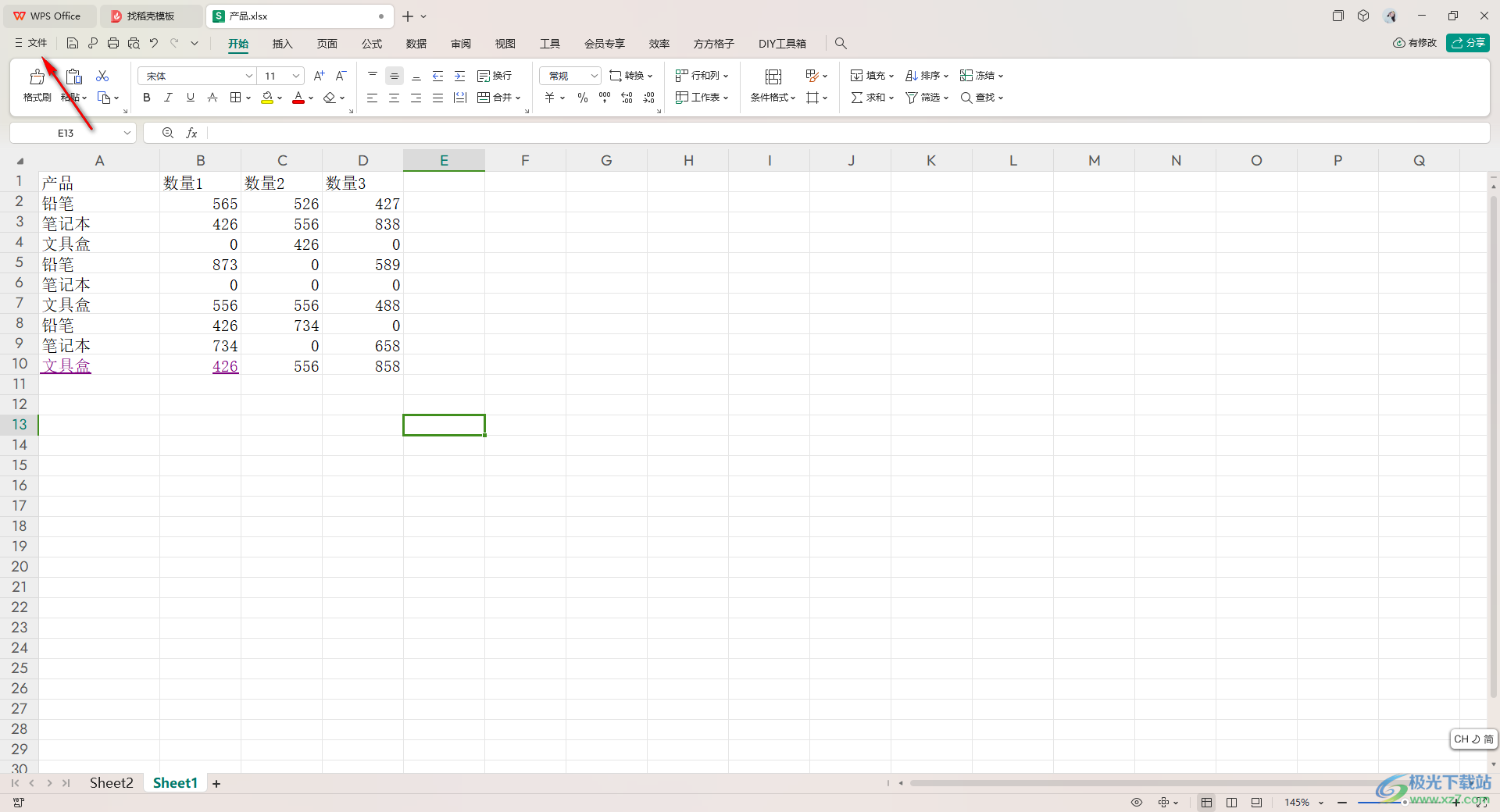
Task: Open the 找稻壳模板 document tab
Action: [151, 16]
